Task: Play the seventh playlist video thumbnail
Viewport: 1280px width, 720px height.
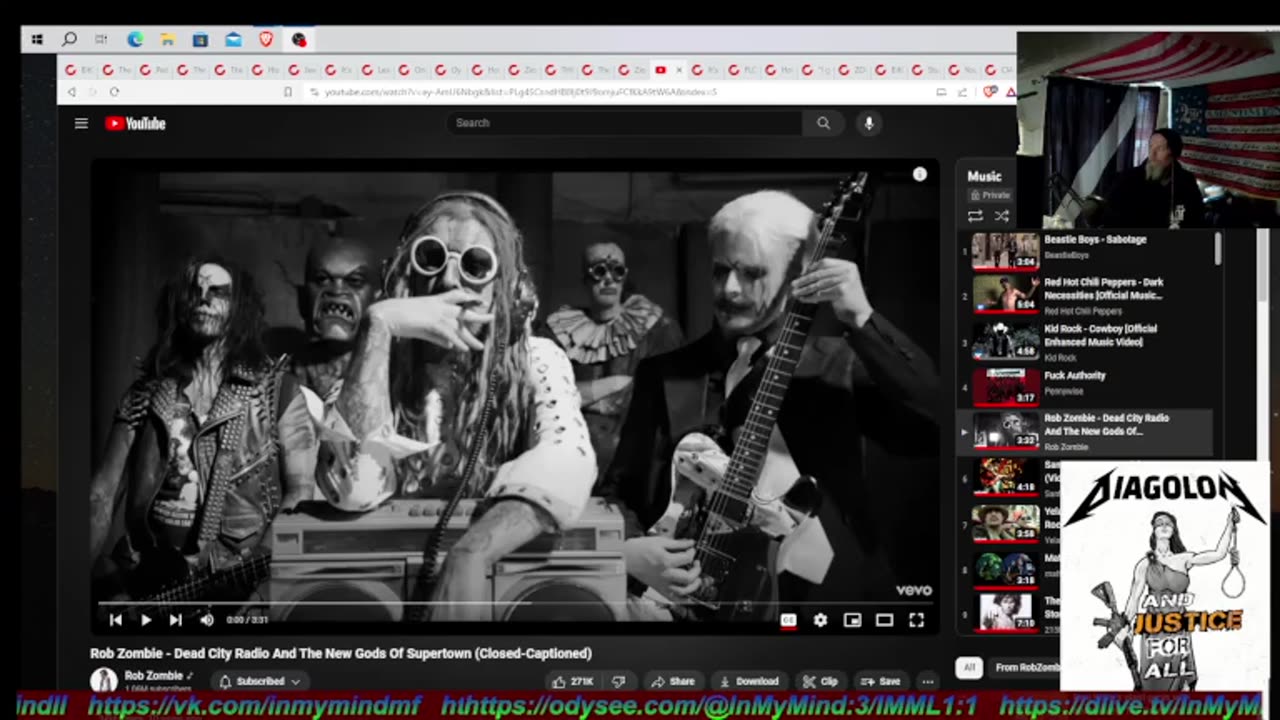Action: (x=1005, y=523)
